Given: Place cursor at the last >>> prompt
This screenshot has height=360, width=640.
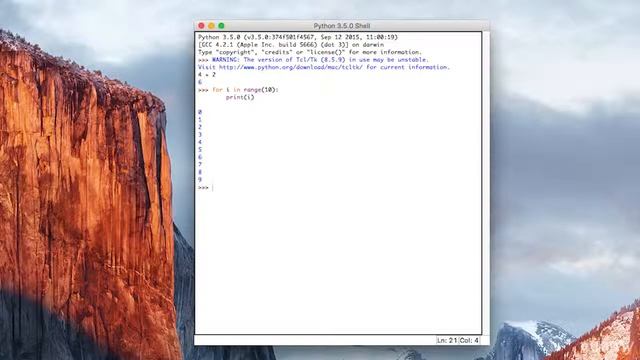Looking at the screenshot, I should (213, 187).
